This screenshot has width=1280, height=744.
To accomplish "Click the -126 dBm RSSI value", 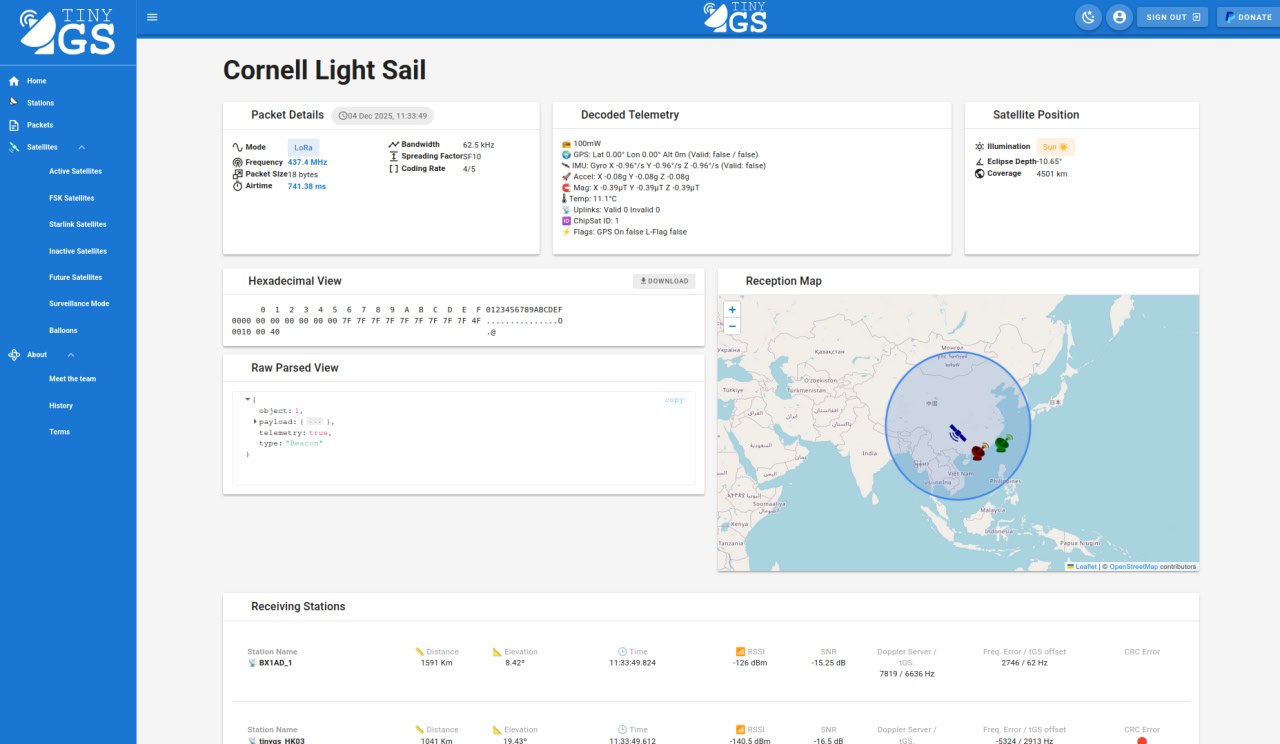I will click(x=749, y=663).
